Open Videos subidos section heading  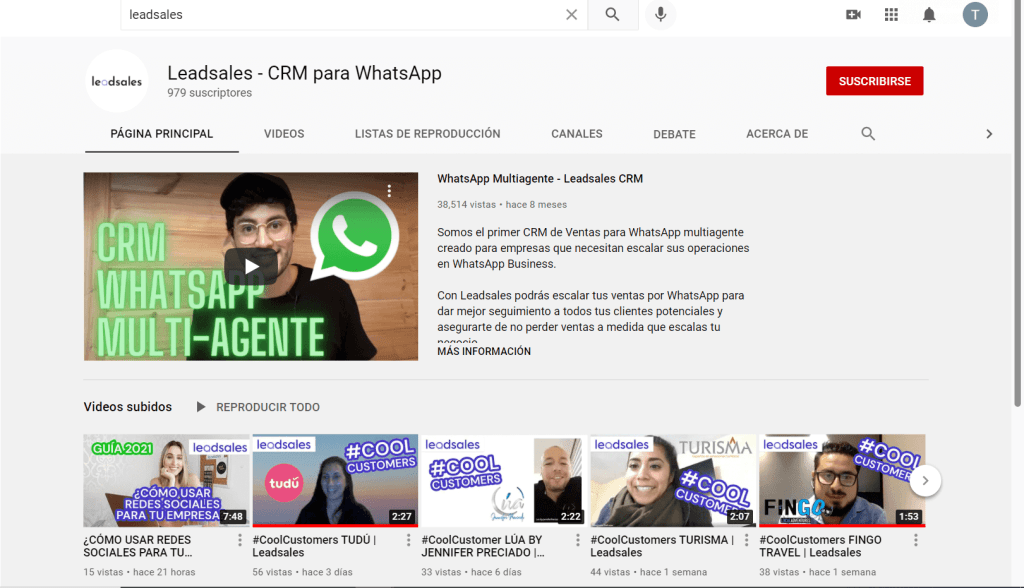click(127, 406)
